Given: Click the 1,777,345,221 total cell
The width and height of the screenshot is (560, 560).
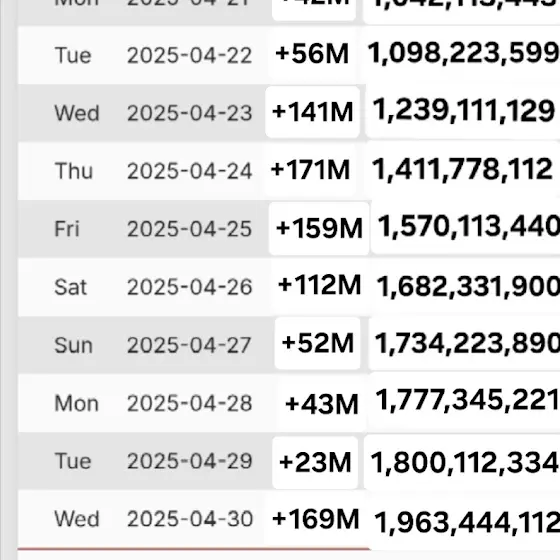Looking at the screenshot, I should click(468, 400).
